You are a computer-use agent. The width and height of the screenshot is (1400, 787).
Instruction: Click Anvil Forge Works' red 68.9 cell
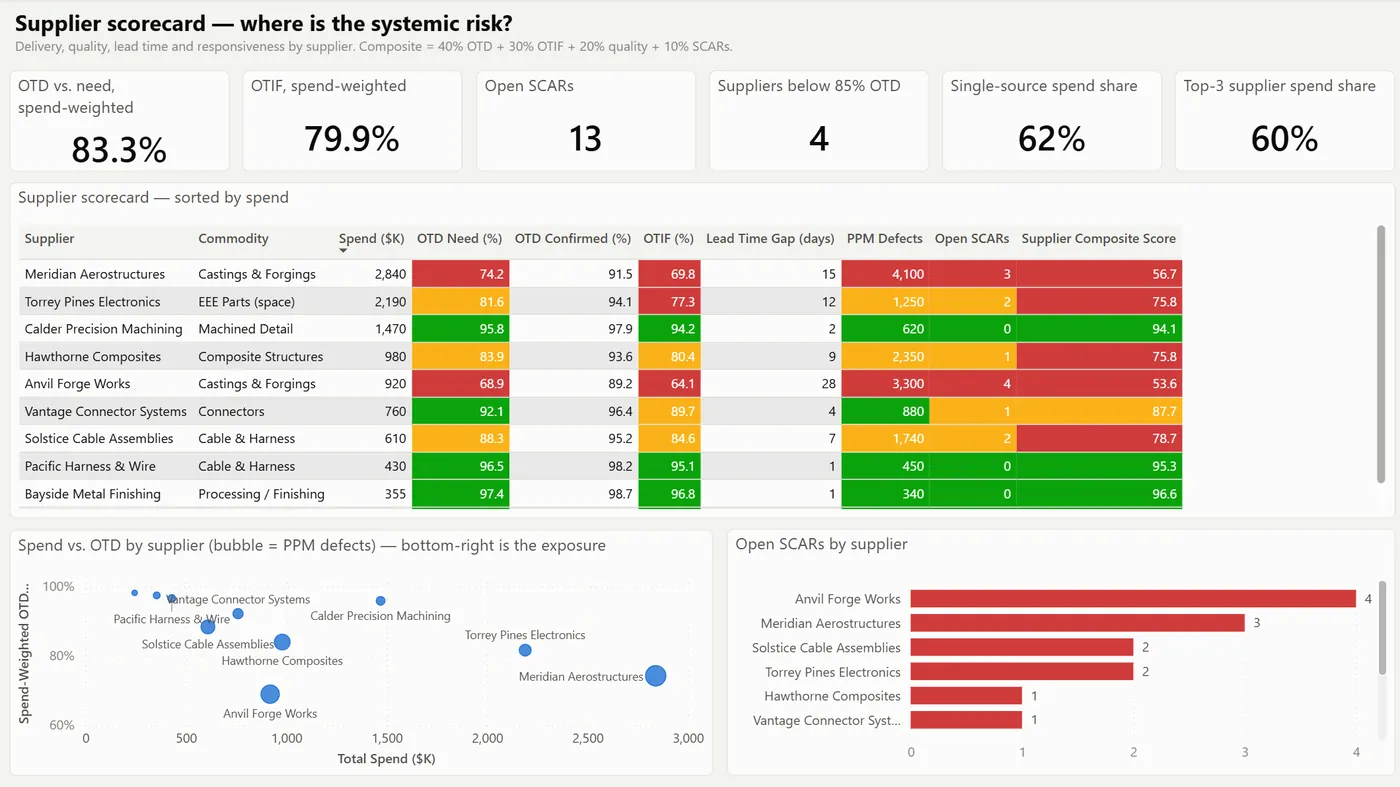(x=461, y=384)
